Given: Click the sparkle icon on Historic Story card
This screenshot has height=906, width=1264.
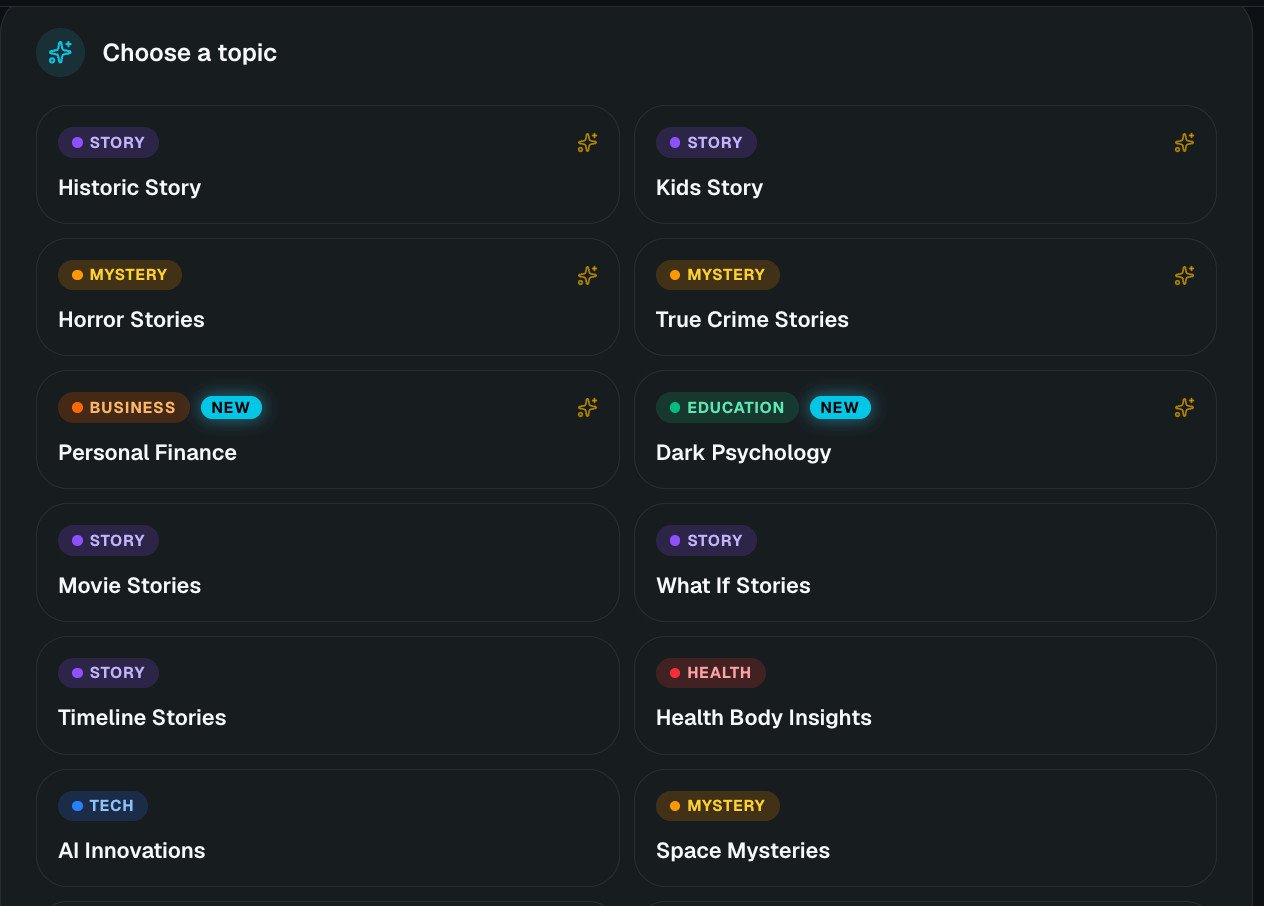Looking at the screenshot, I should tap(588, 143).
